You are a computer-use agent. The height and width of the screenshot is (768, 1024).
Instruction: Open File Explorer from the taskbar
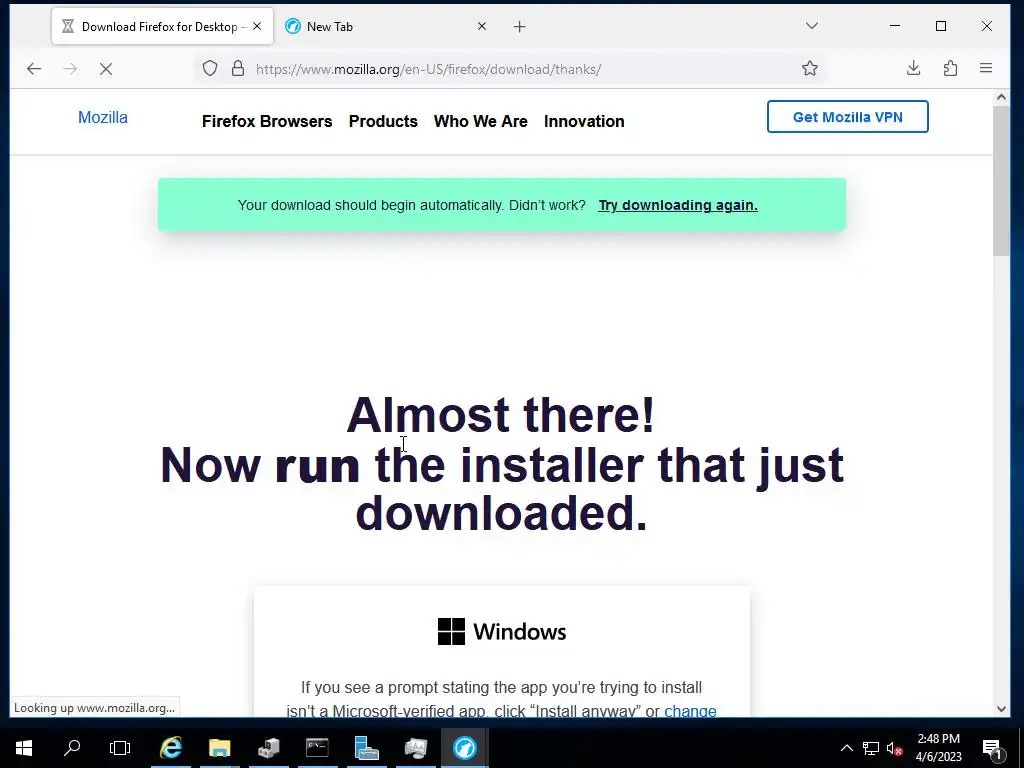coord(219,748)
